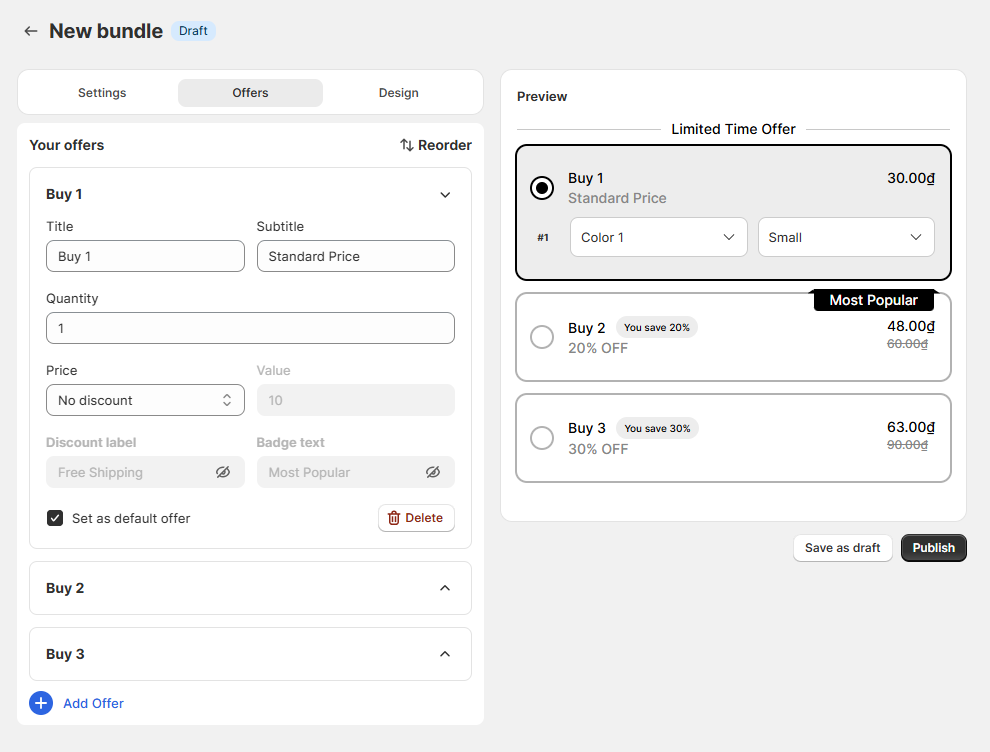Toggle eye icon in Badge text field
The width and height of the screenshot is (990, 752).
point(432,472)
